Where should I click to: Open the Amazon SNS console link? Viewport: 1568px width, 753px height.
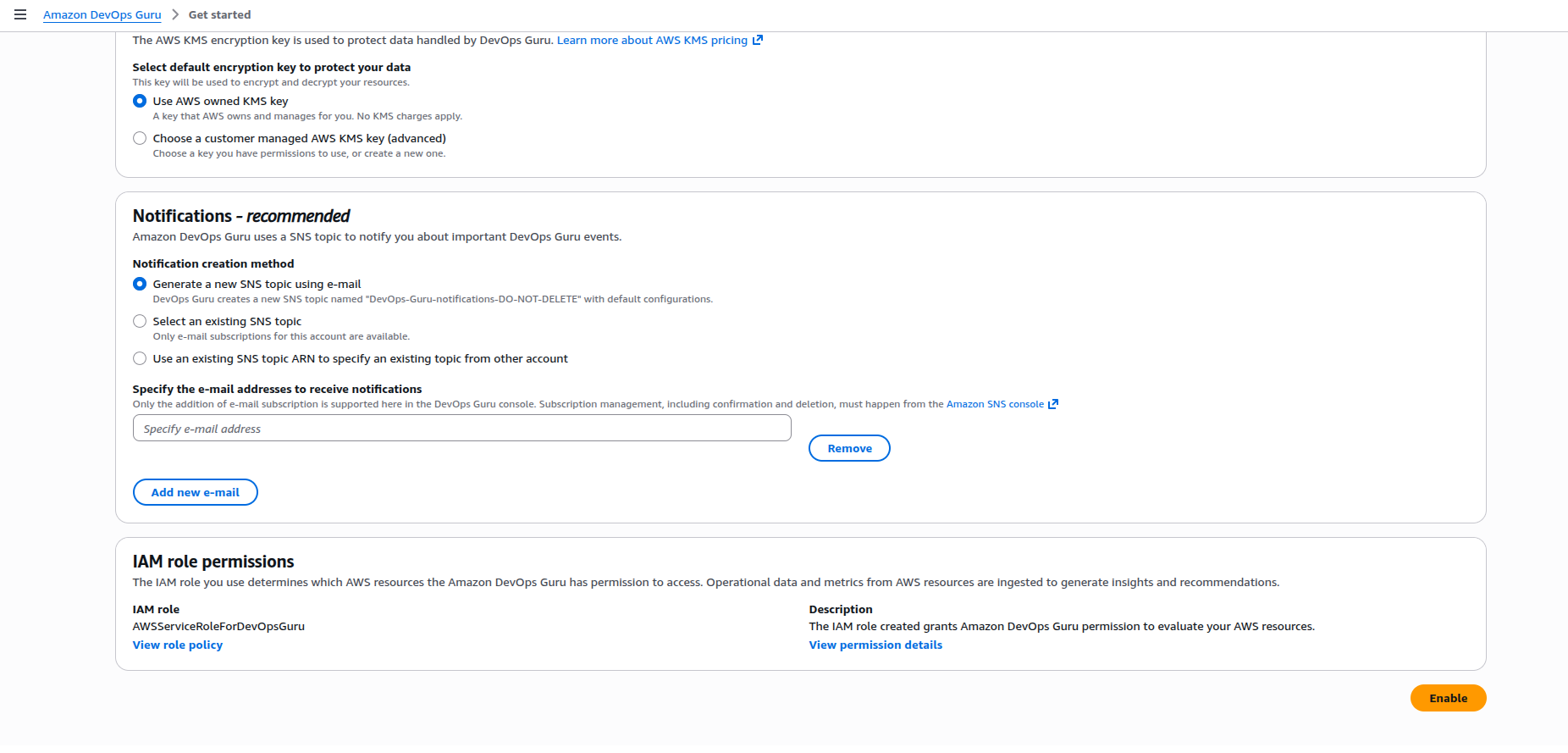995,404
